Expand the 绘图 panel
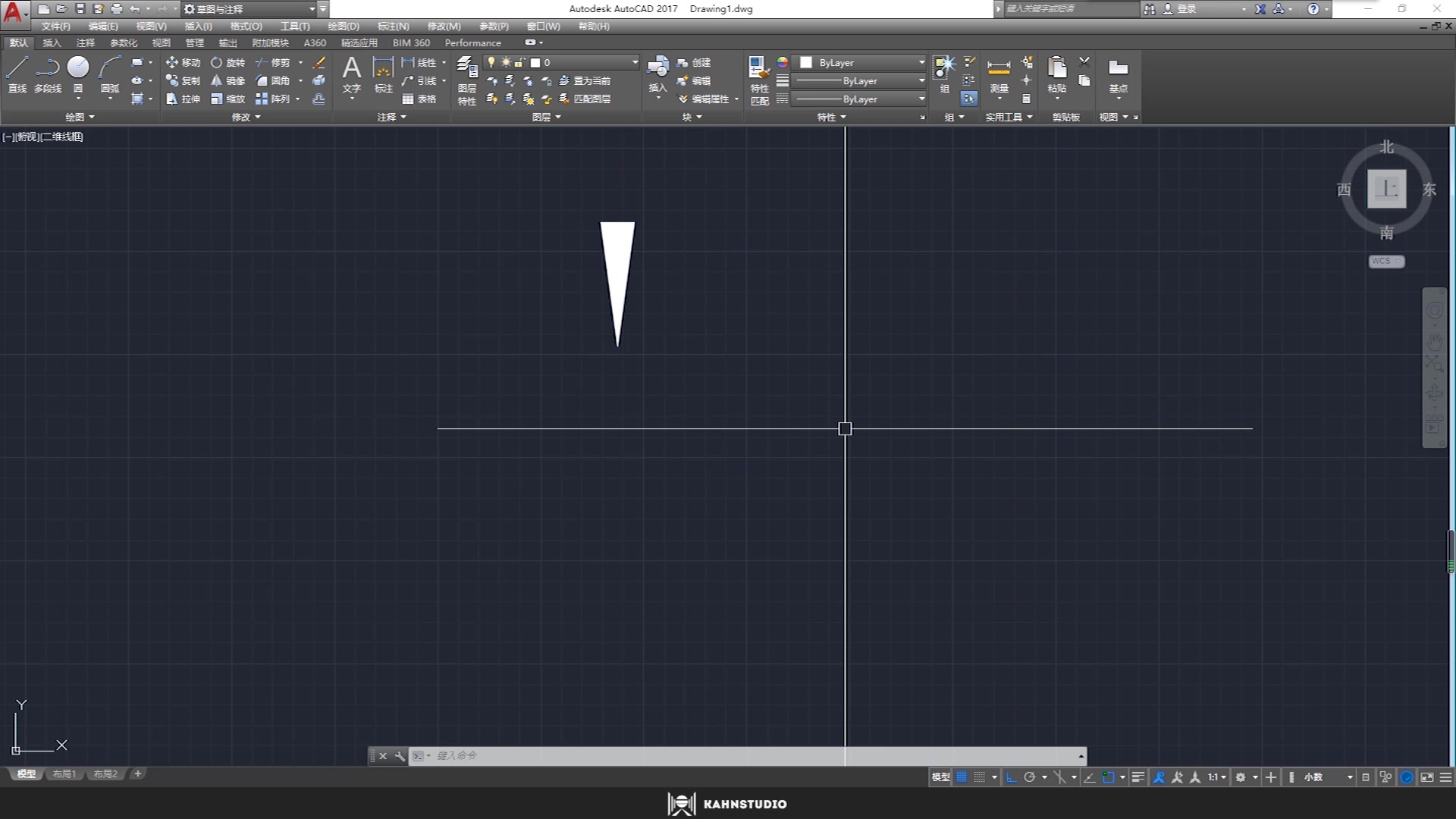 coord(80,117)
